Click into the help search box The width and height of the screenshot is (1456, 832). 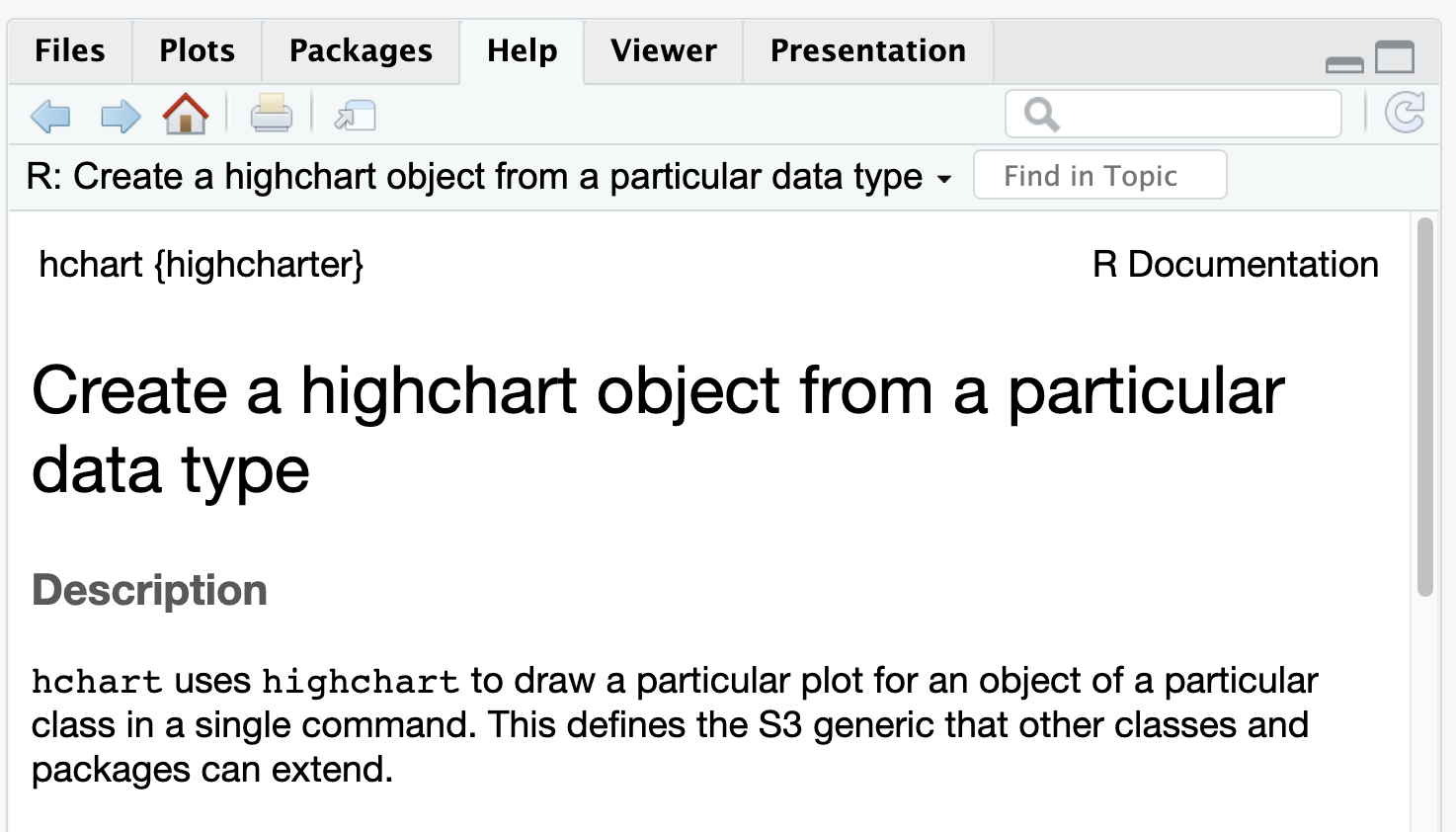[1195, 115]
